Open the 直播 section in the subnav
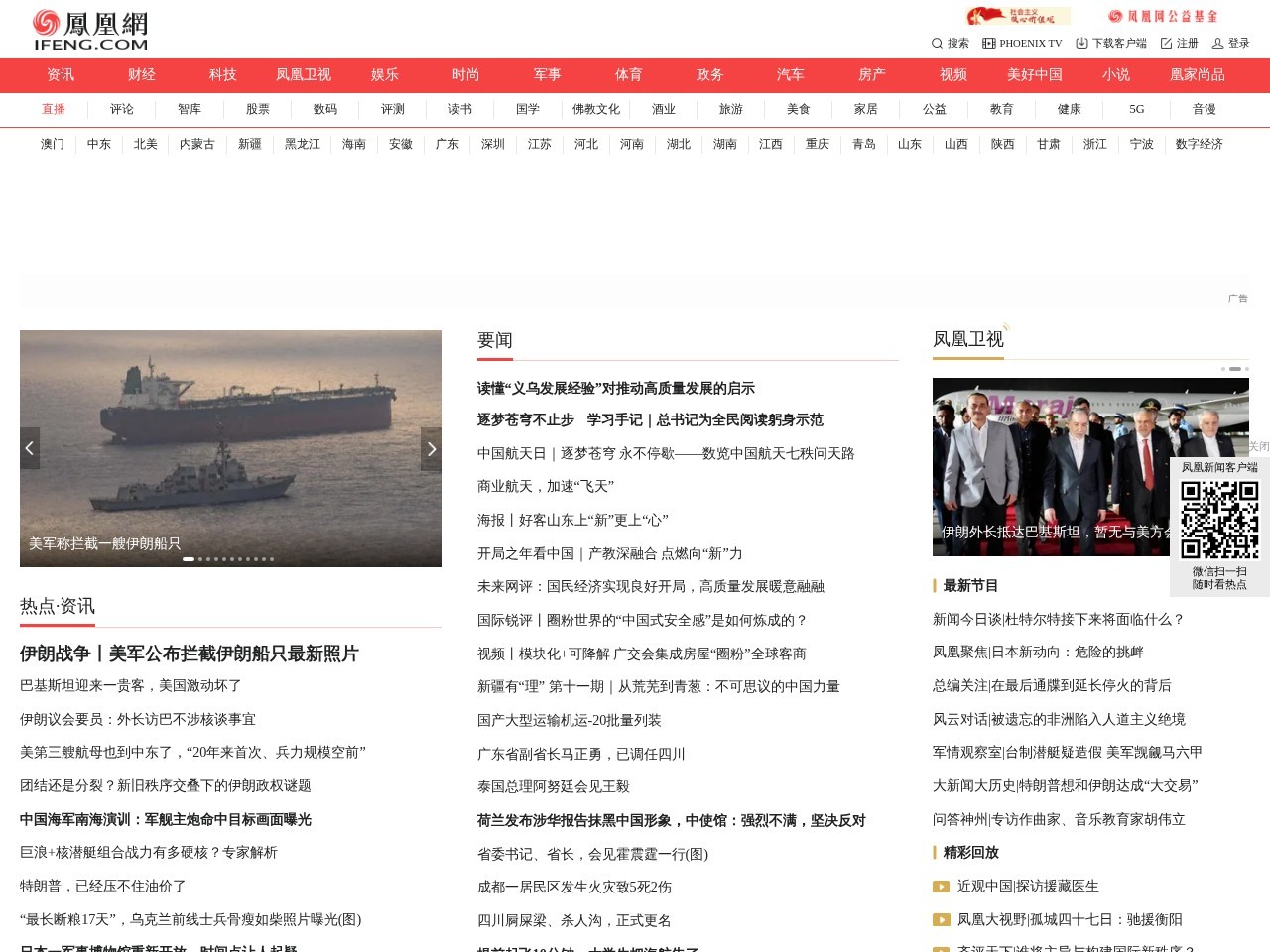The height and width of the screenshot is (952, 1270). (x=54, y=110)
